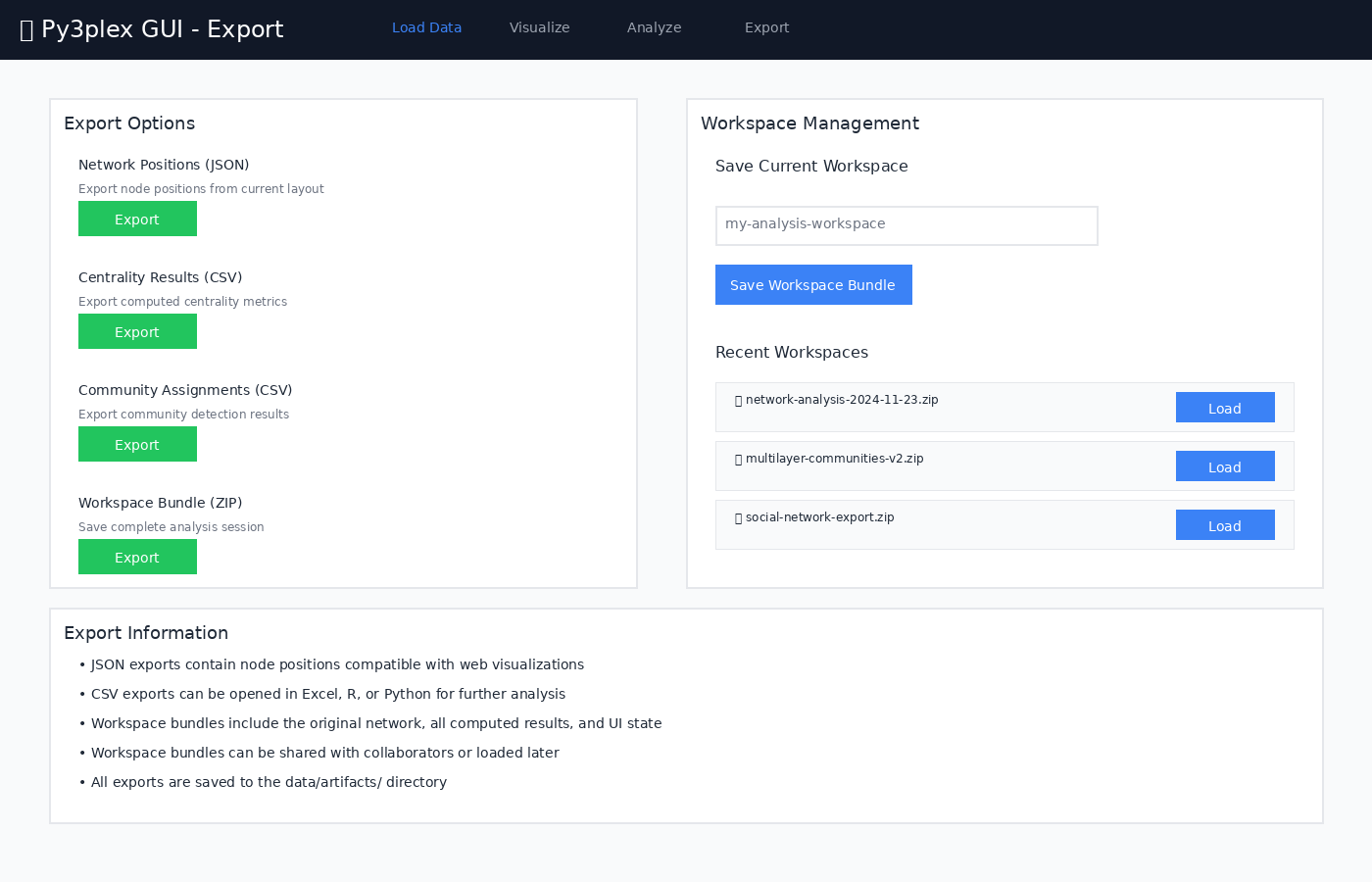Go to the Analyze tab
This screenshot has height=882, width=1372.
654,27
